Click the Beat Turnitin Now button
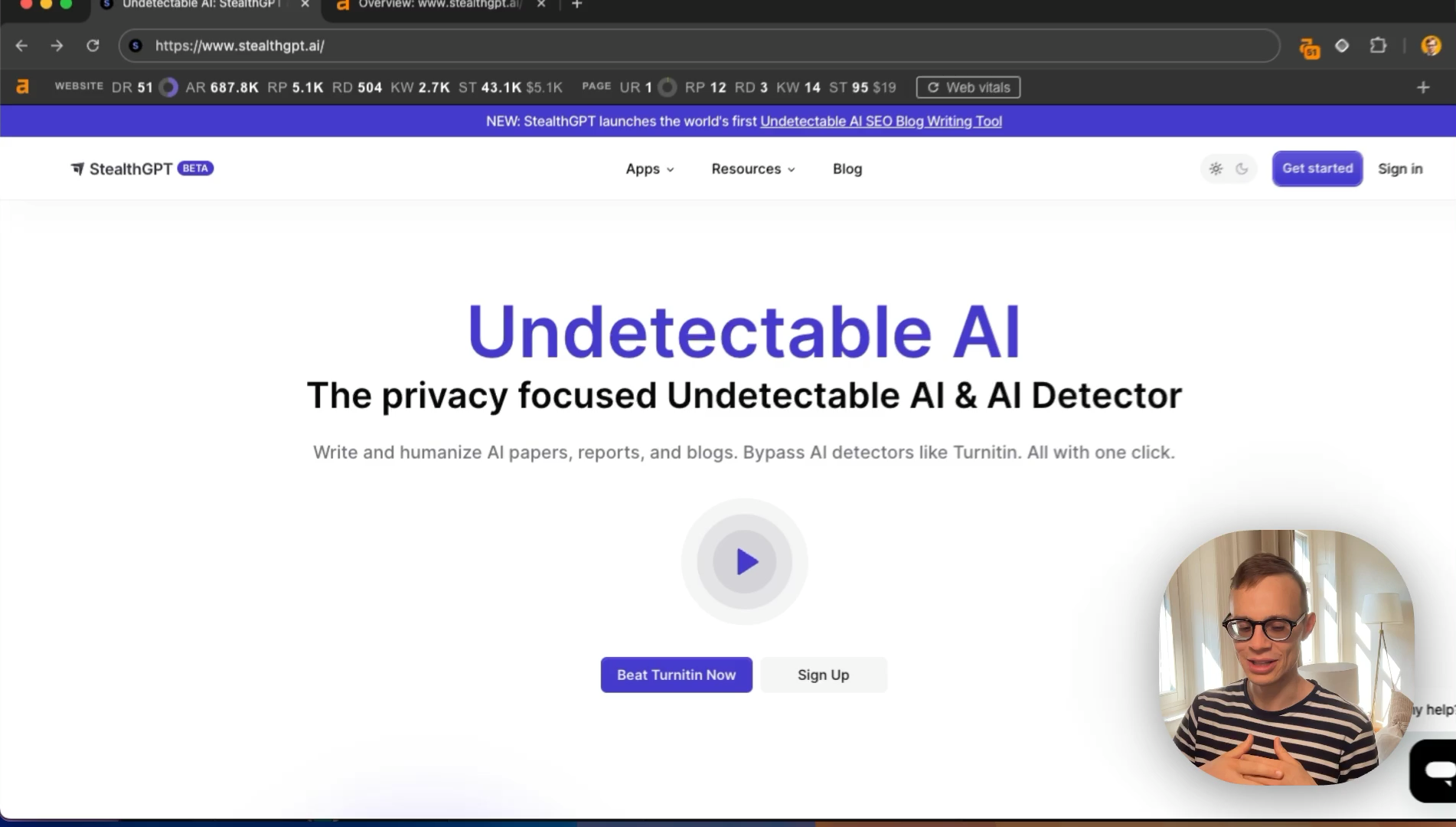 [x=677, y=675]
